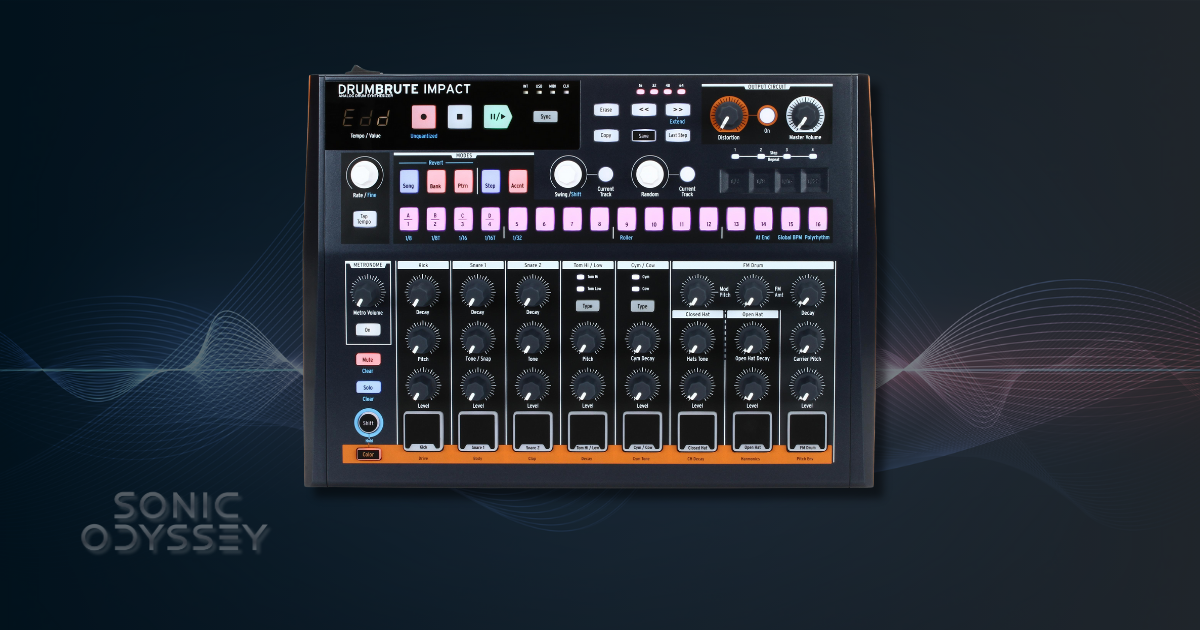1200x630 pixels.
Task: Toggle step button 16 above Polyrhythm
Action: click(x=818, y=219)
